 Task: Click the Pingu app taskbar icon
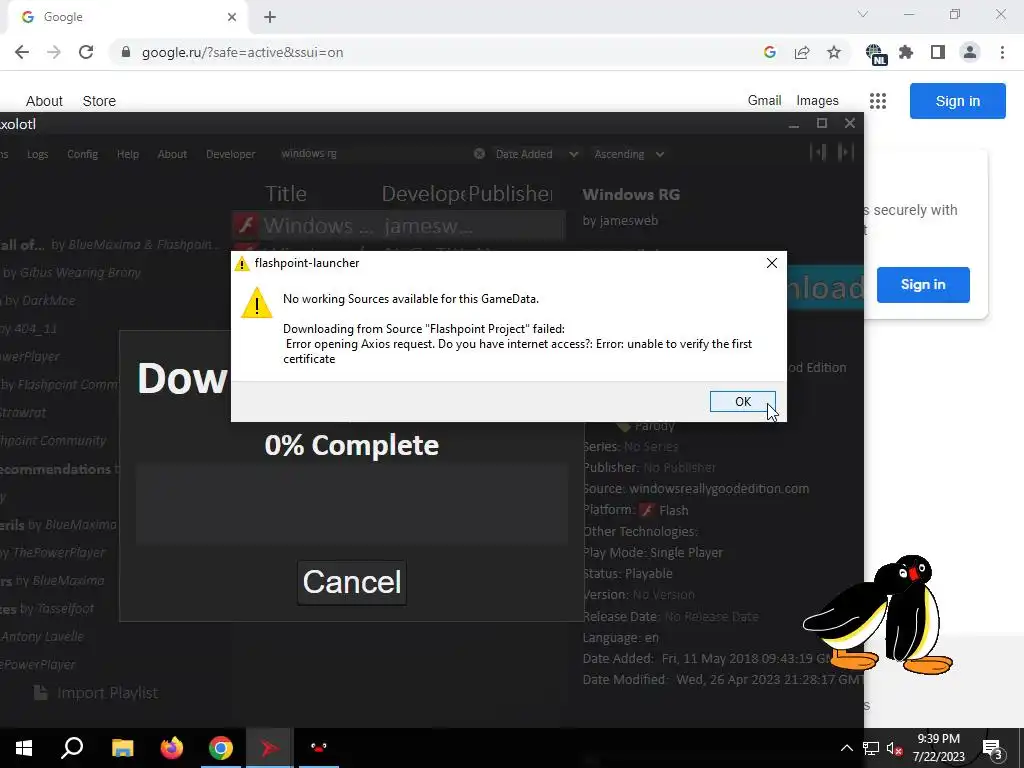(x=318, y=748)
